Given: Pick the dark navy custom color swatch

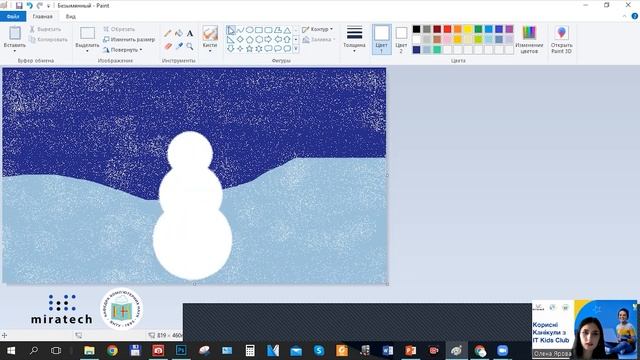Looking at the screenshot, I should [416, 50].
